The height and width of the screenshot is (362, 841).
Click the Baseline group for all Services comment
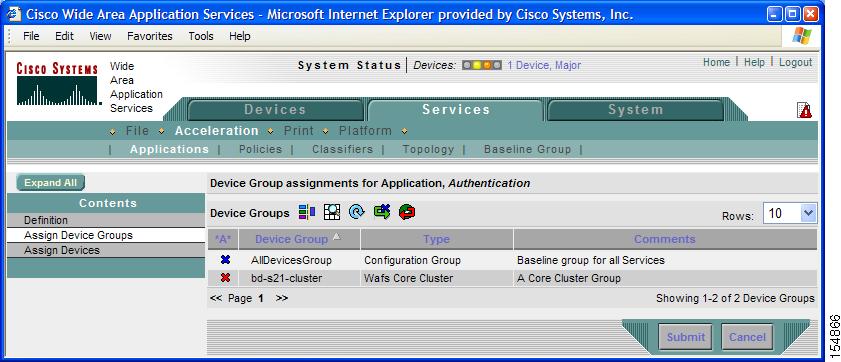591,260
